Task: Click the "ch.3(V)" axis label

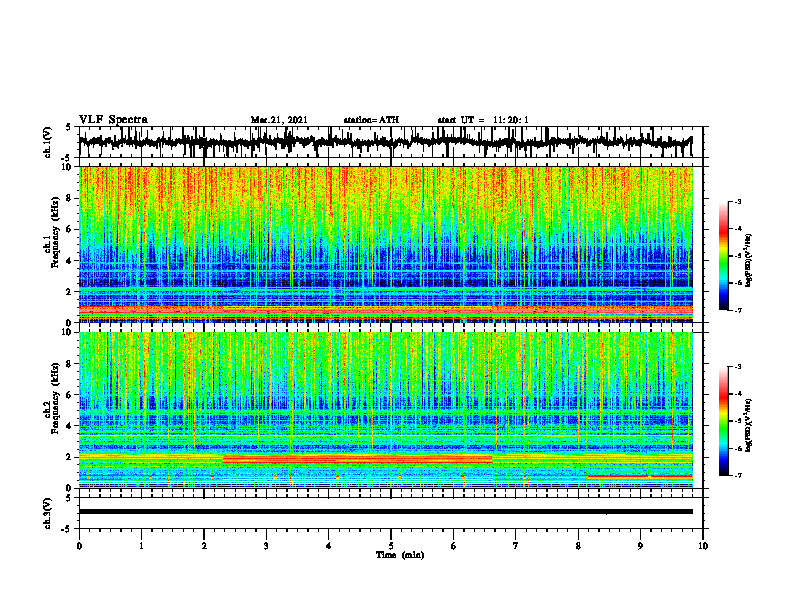Action: point(48,513)
